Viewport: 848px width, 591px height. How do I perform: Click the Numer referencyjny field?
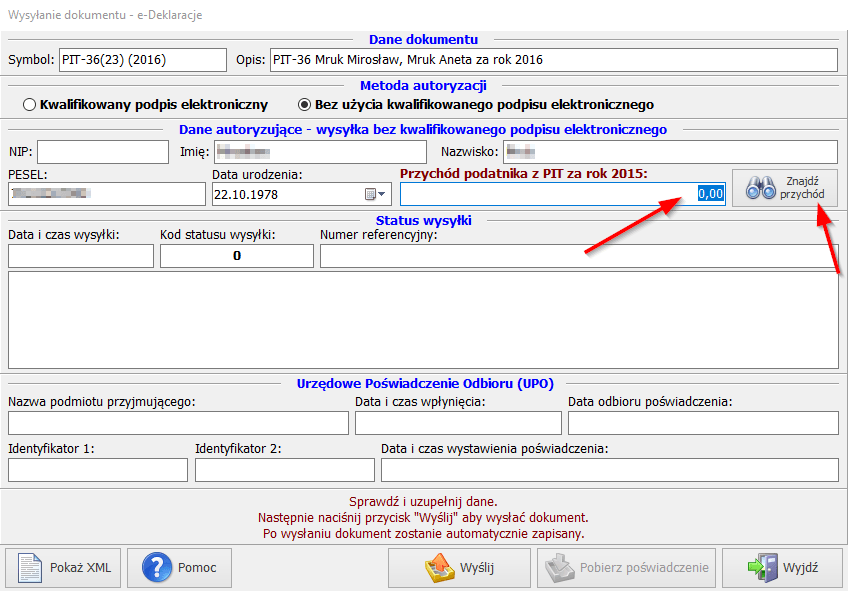point(578,256)
